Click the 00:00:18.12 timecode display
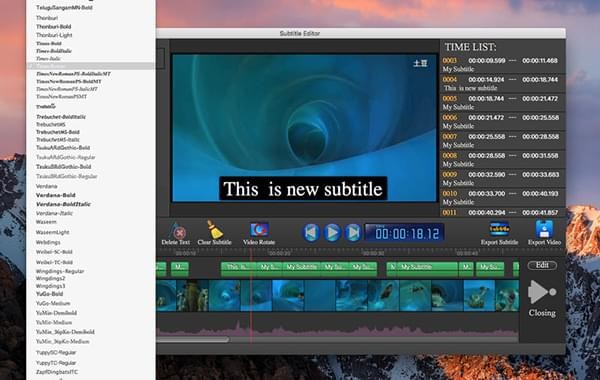The height and width of the screenshot is (380, 600). (x=404, y=233)
